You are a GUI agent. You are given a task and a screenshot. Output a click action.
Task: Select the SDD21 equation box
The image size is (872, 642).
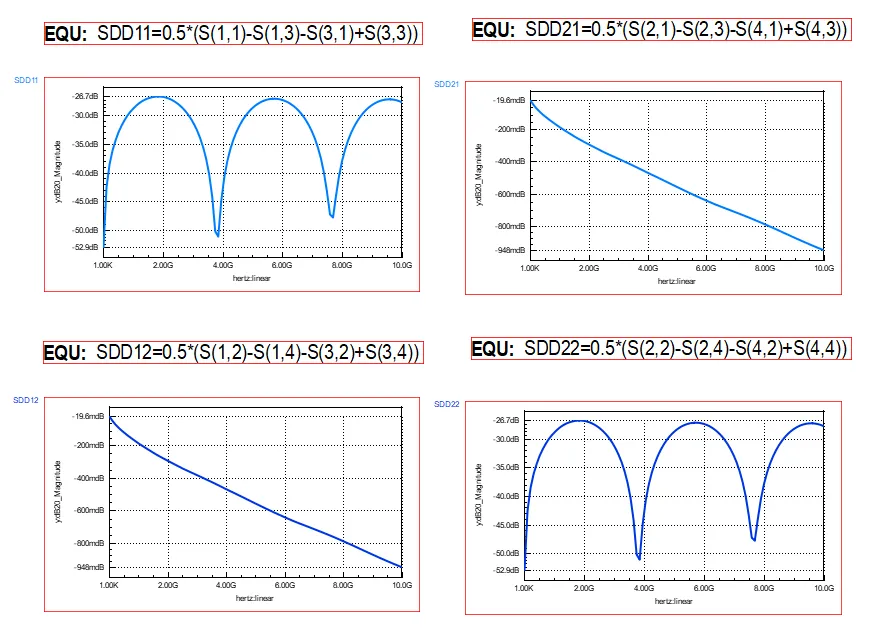[661, 29]
